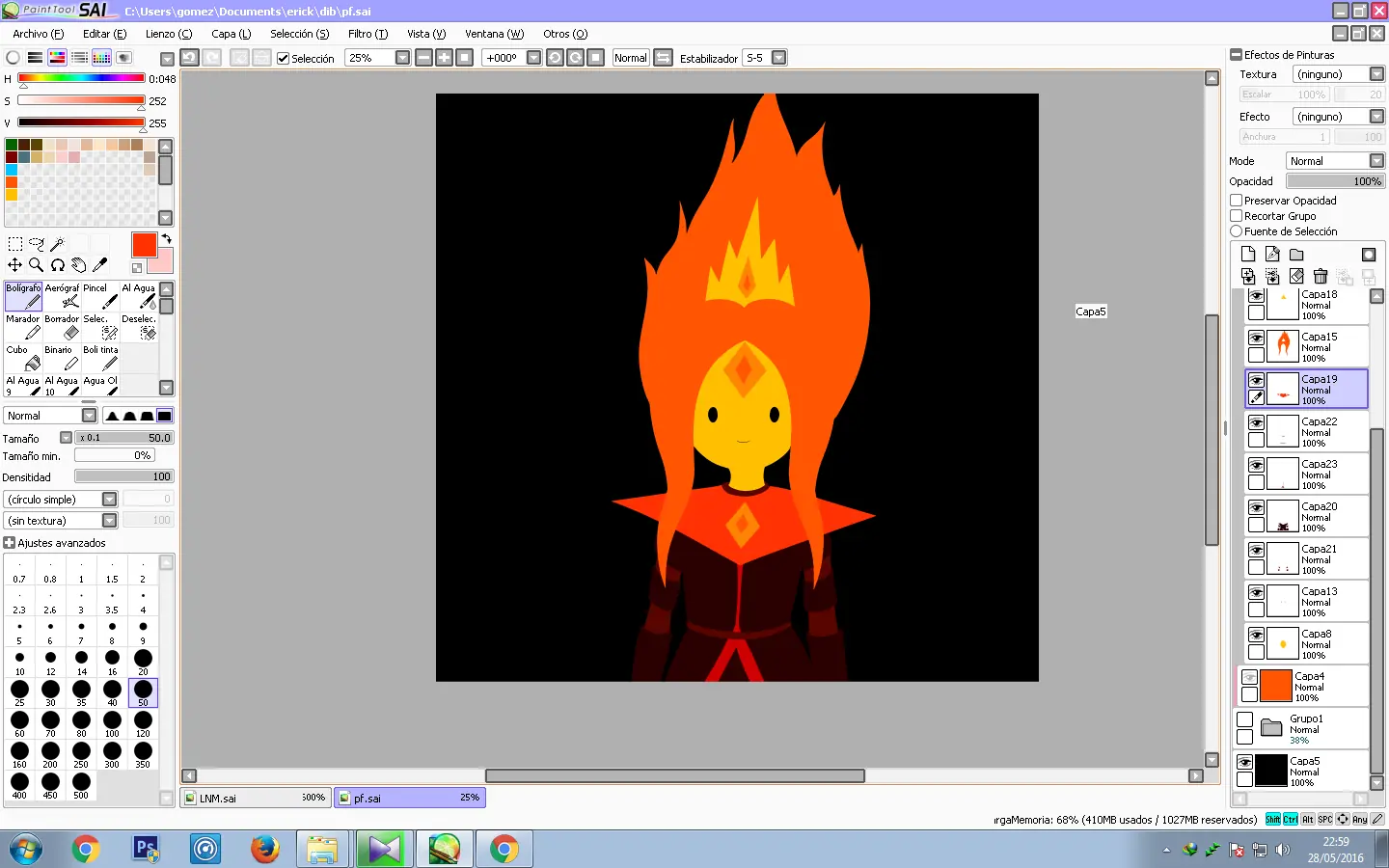The height and width of the screenshot is (868, 1389).
Task: Clear the layer with eraser icon
Action: click(x=1296, y=277)
